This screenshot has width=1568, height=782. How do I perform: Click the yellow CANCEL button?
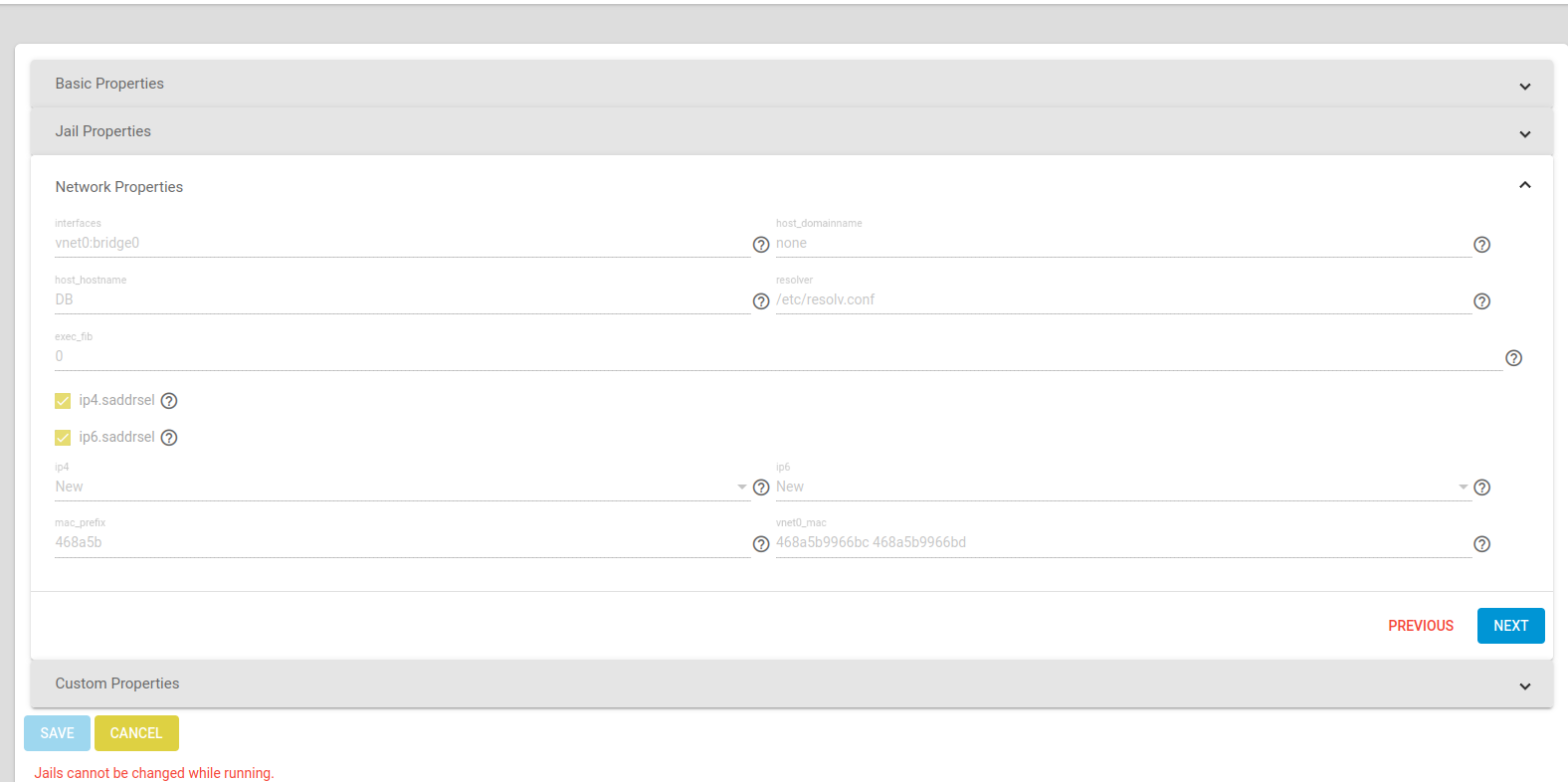click(136, 733)
